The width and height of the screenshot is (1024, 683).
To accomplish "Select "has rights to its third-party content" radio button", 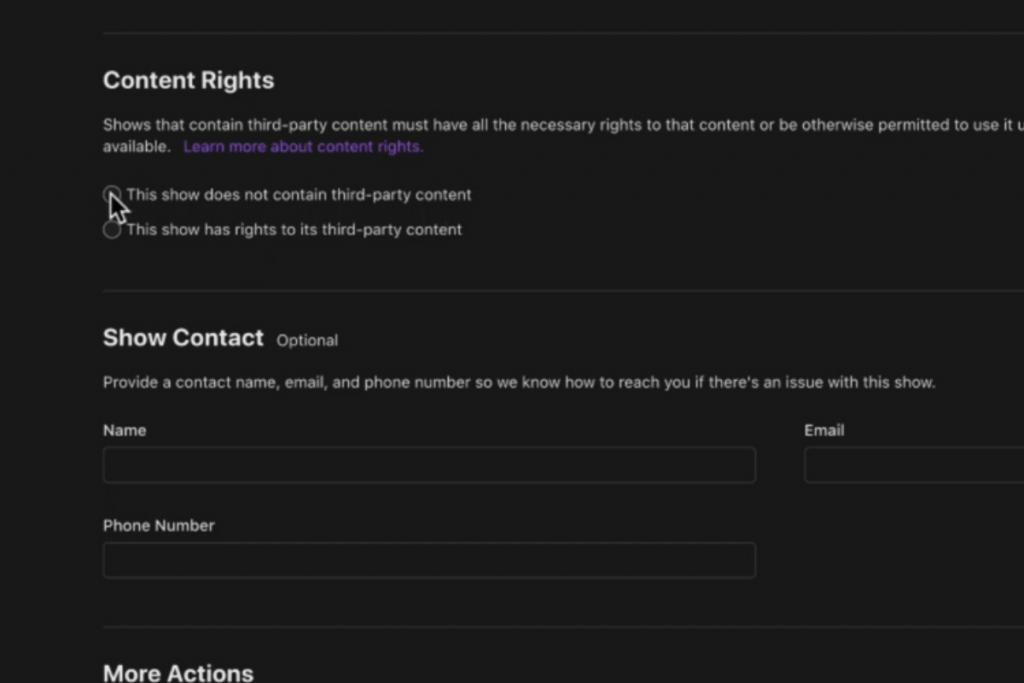I will pos(112,230).
